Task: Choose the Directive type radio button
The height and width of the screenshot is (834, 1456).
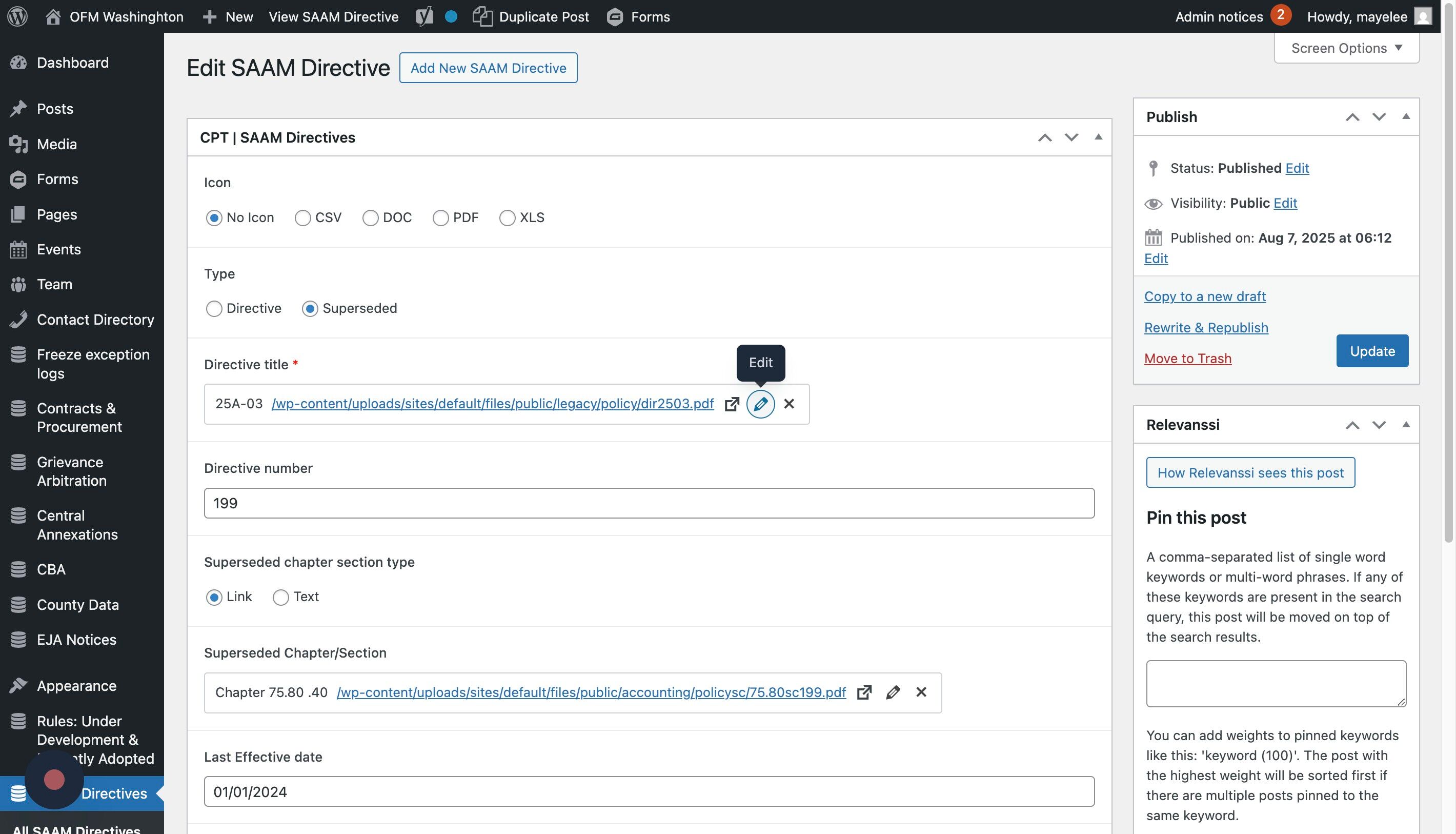Action: 214,309
